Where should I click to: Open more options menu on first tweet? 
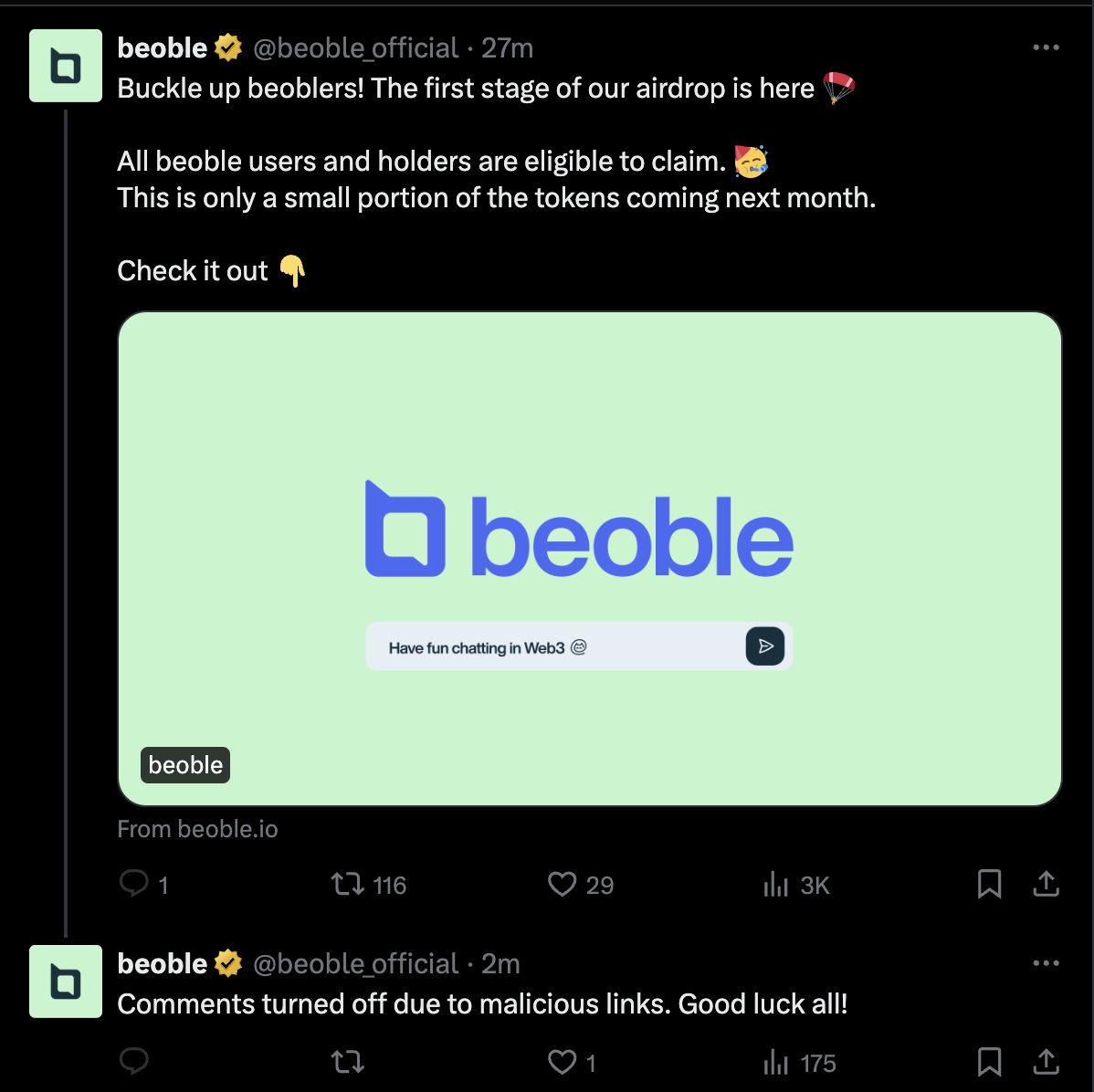(x=1046, y=47)
